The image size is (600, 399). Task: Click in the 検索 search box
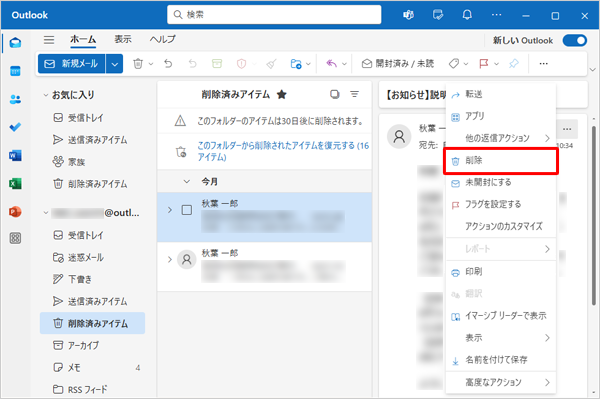(274, 15)
